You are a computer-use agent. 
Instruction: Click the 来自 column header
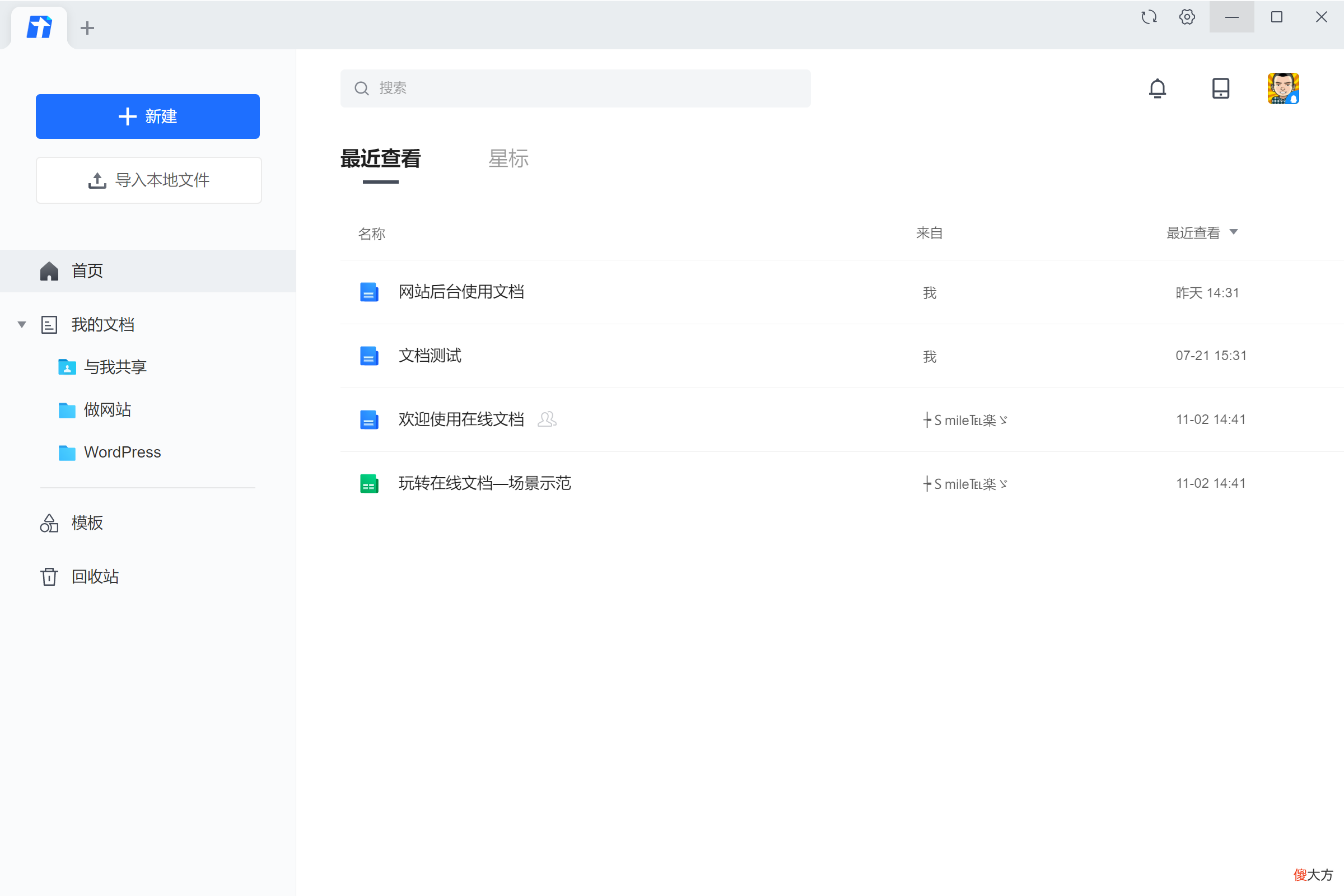tap(929, 233)
